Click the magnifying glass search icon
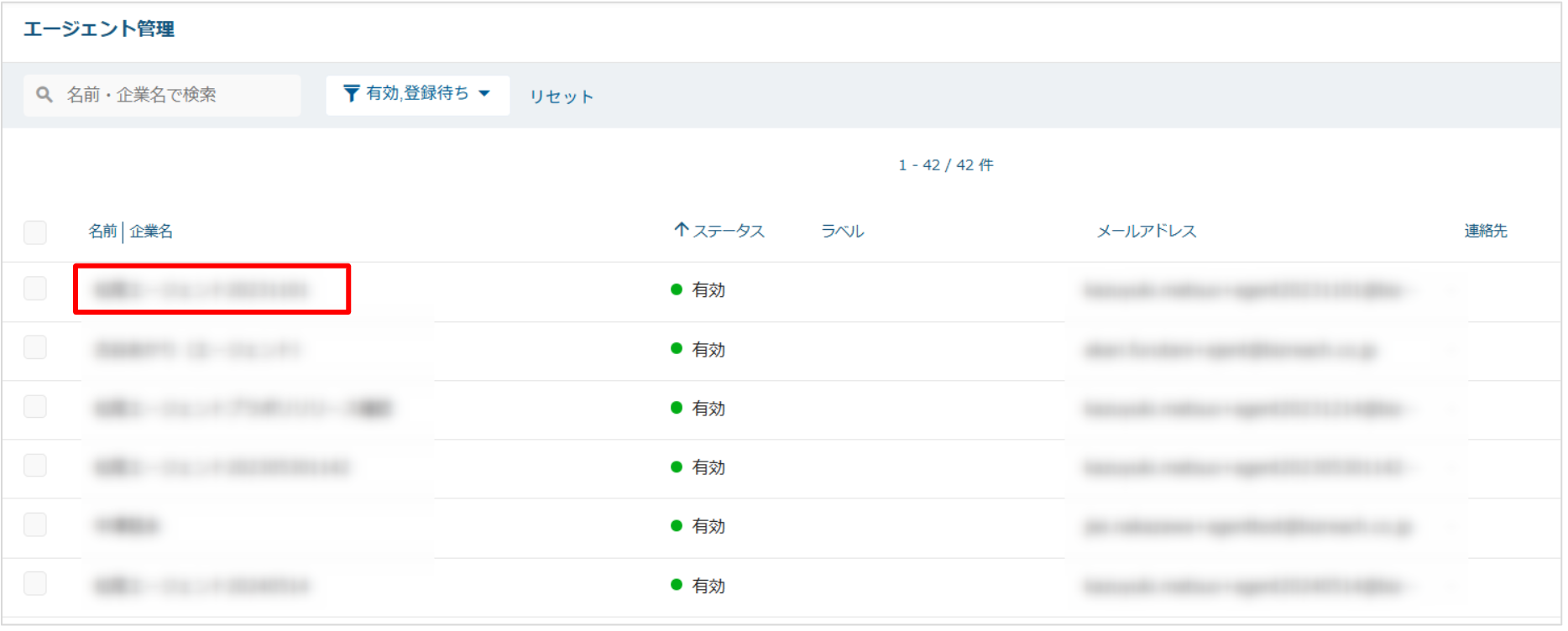 click(44, 95)
